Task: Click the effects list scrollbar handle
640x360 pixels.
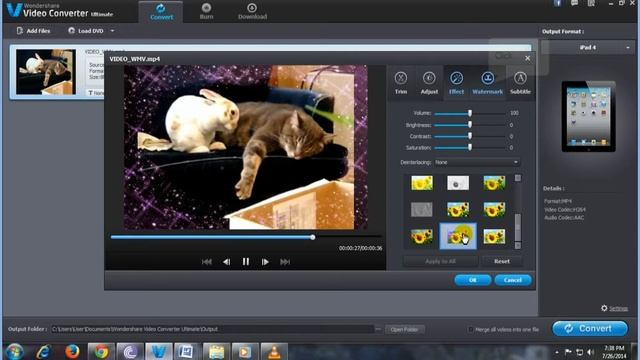Action: click(518, 227)
